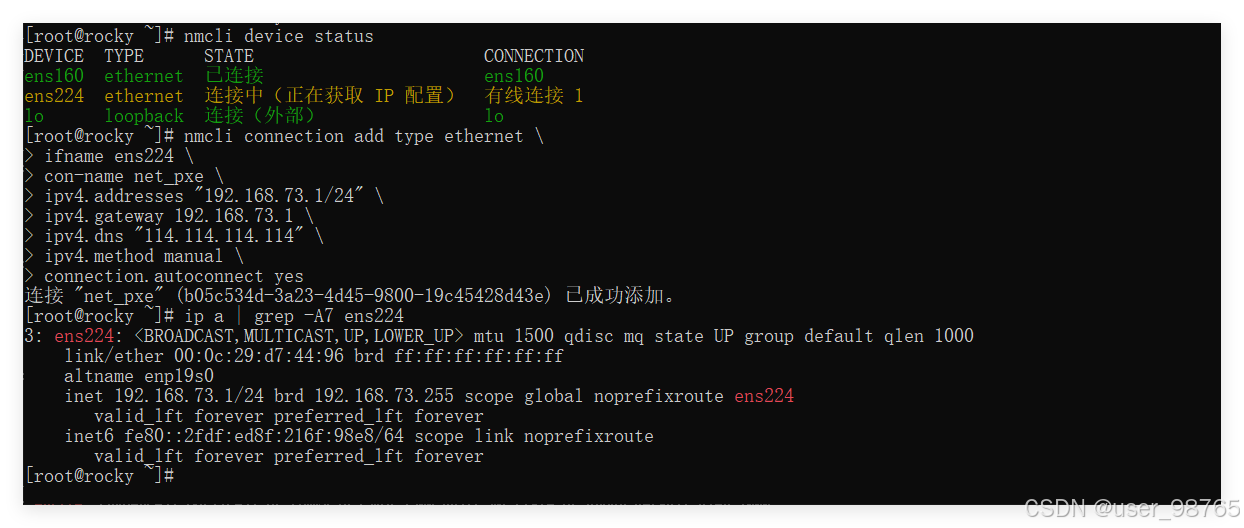Click the "connection.autoconnect yes" line
1244x528 pixels.
pyautogui.click(x=174, y=276)
